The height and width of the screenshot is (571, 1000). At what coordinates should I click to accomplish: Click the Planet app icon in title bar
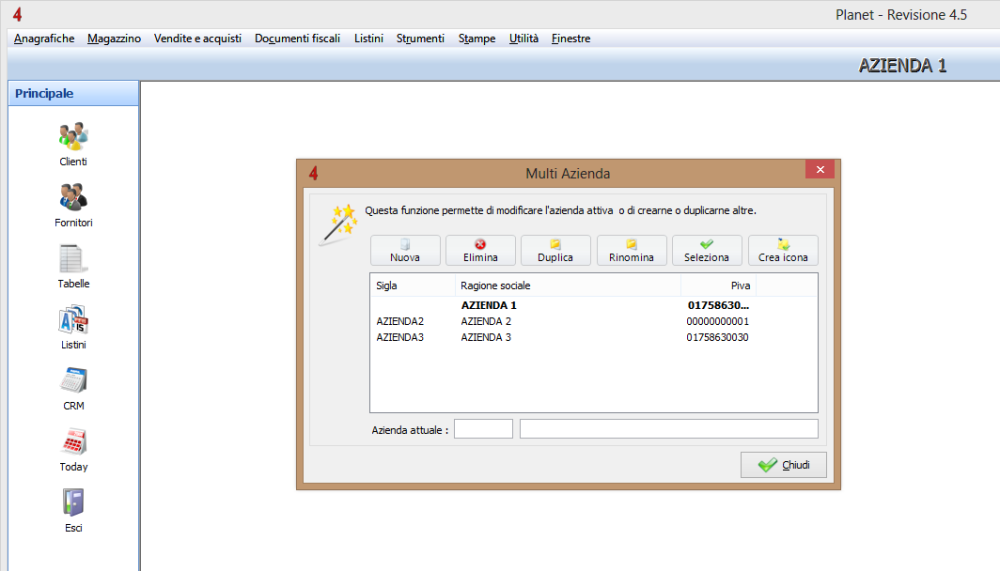click(x=17, y=15)
